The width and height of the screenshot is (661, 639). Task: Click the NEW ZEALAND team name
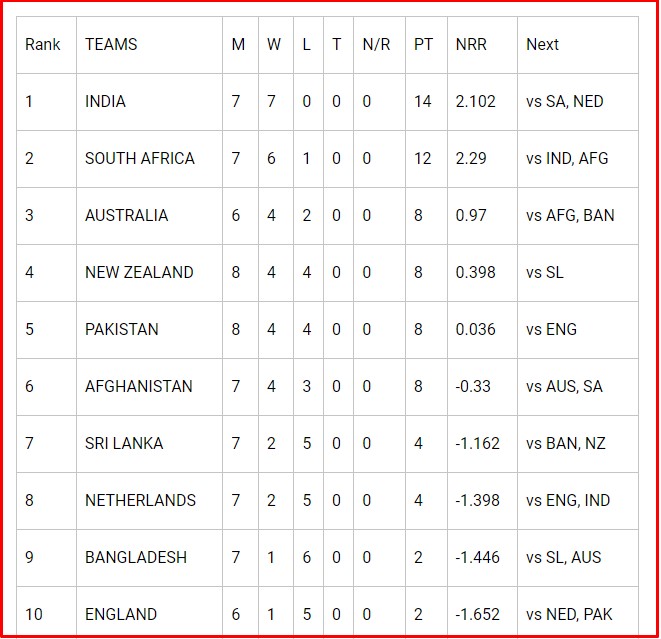[139, 272]
